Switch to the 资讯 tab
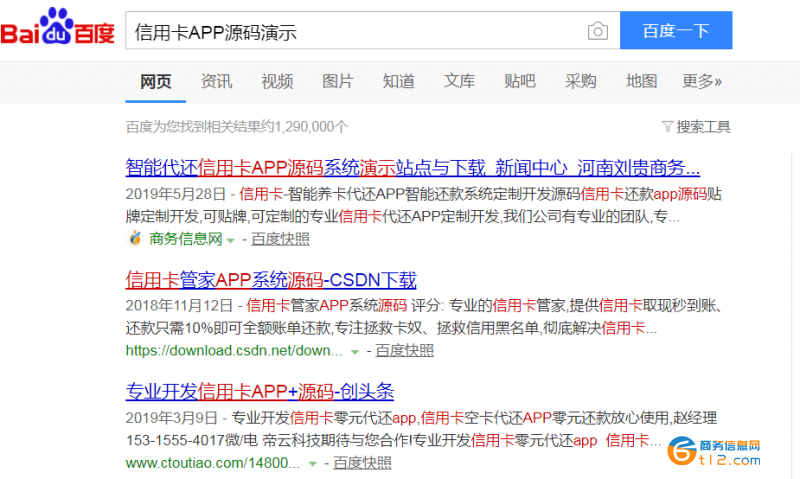The image size is (800, 479). coord(216,81)
